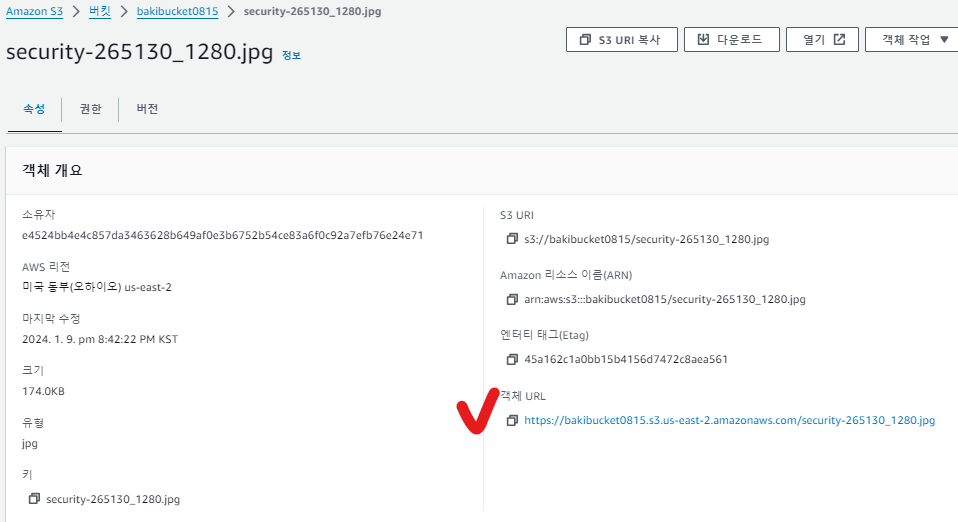Viewport: 958px width, 522px height.
Task: Select the owner ID hash text
Action: (222, 235)
